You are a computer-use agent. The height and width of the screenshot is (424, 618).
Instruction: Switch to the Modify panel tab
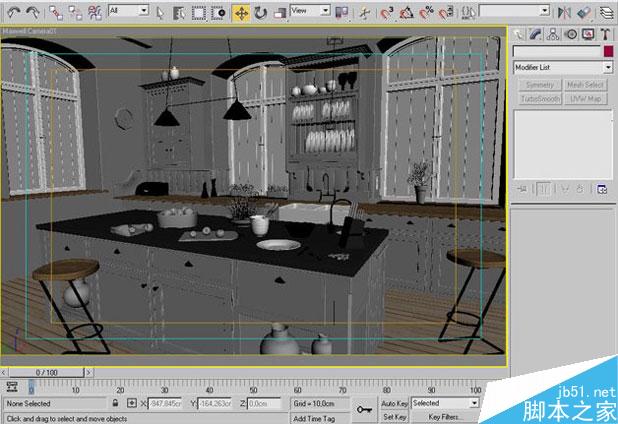click(536, 35)
